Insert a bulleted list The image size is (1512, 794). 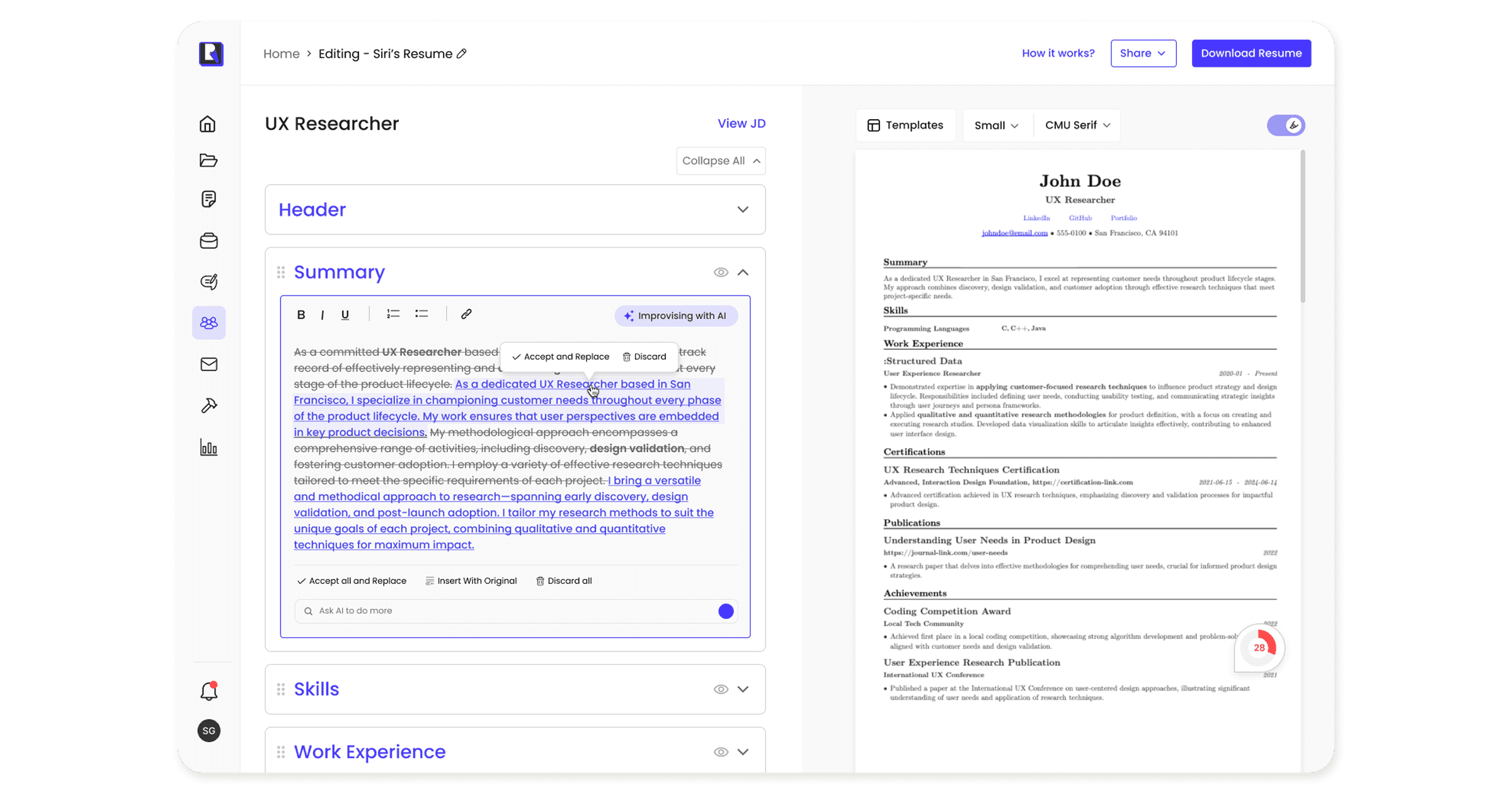pos(421,314)
